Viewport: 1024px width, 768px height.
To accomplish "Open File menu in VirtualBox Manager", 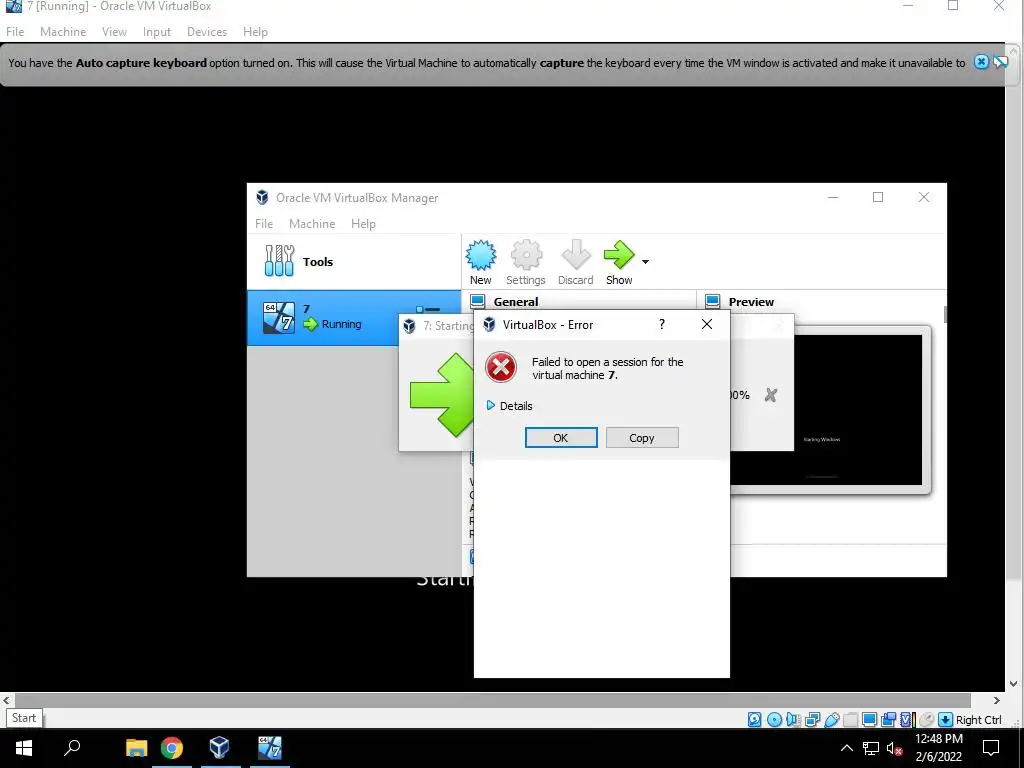I will 264,223.
